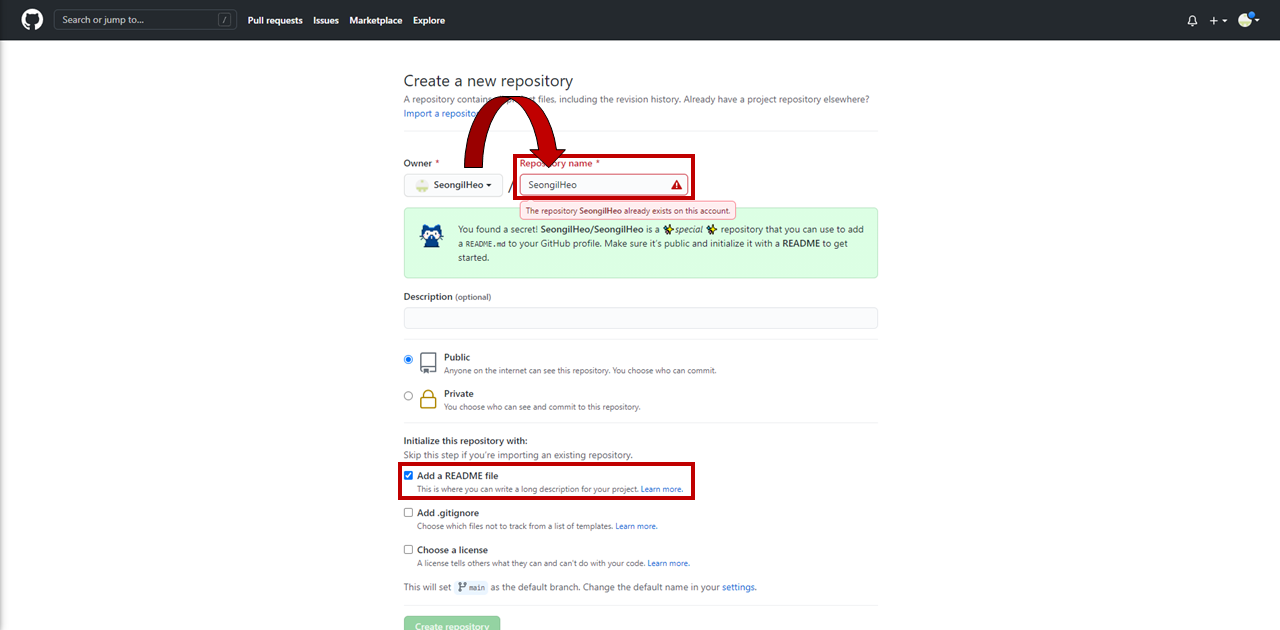Open the GitHub home logo

(x=32, y=20)
